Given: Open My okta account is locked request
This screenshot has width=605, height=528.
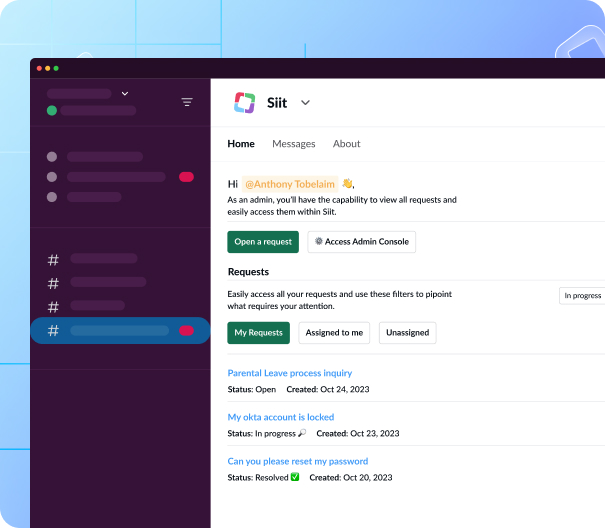Looking at the screenshot, I should [x=281, y=417].
